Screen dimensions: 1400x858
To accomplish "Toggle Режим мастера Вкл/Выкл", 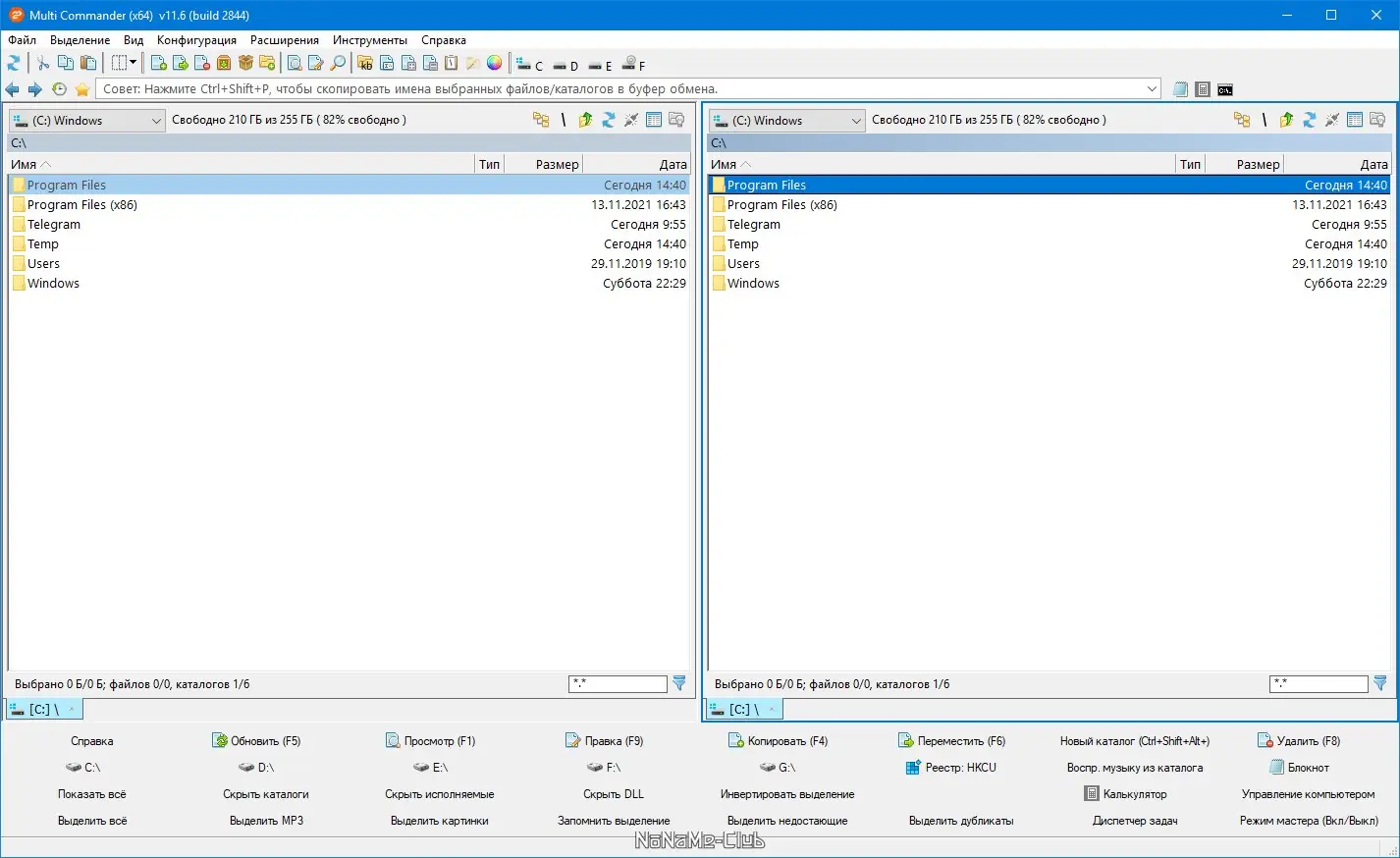I will tap(1311, 821).
